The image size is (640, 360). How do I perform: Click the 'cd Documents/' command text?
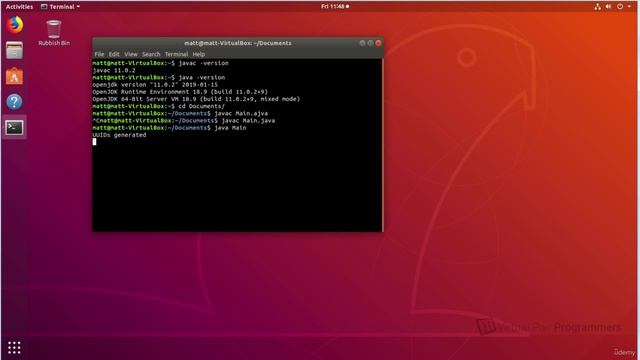point(201,106)
